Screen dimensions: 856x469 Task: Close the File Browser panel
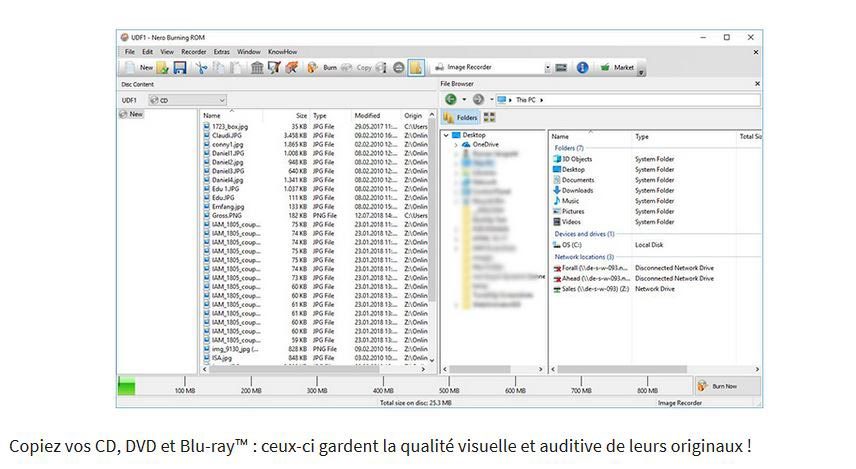point(757,84)
